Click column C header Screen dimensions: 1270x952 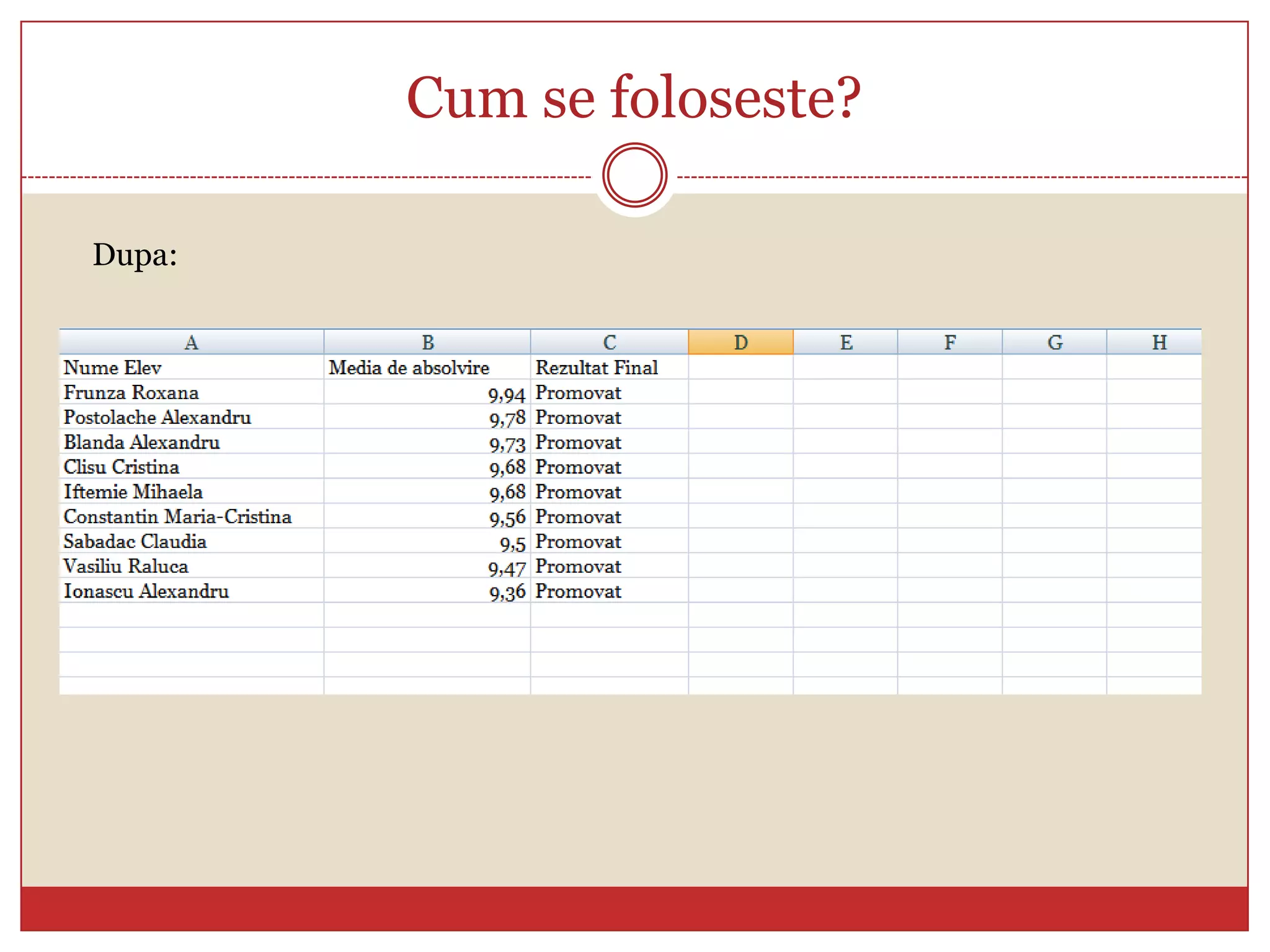609,342
